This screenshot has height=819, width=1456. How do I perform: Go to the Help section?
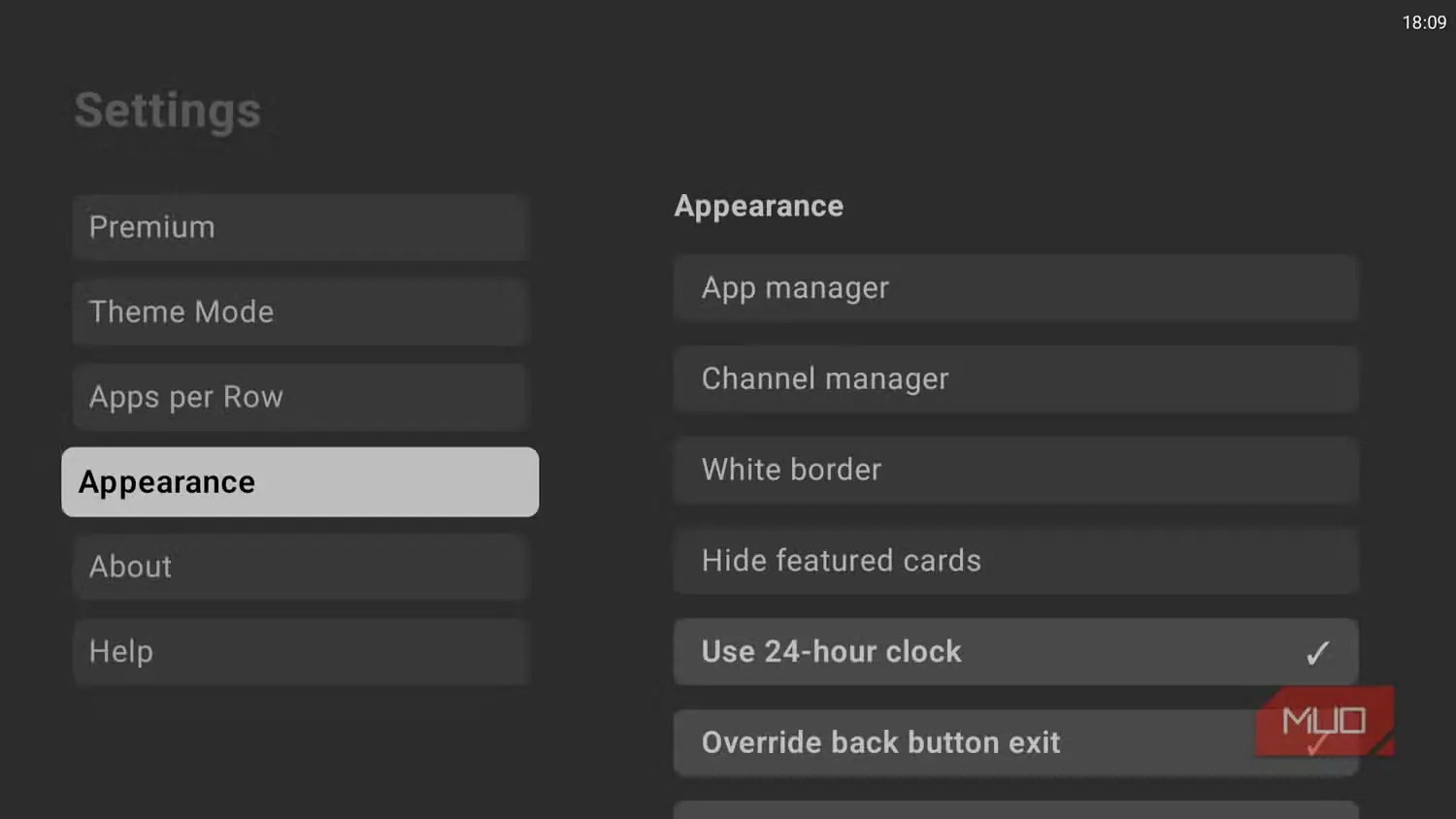click(x=300, y=652)
